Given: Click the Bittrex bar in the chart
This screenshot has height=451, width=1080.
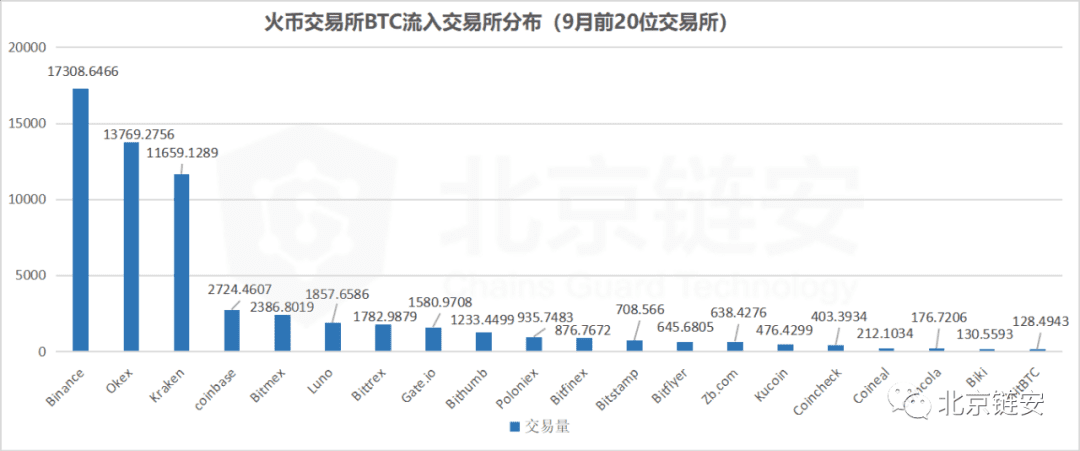Looking at the screenshot, I should [x=383, y=338].
